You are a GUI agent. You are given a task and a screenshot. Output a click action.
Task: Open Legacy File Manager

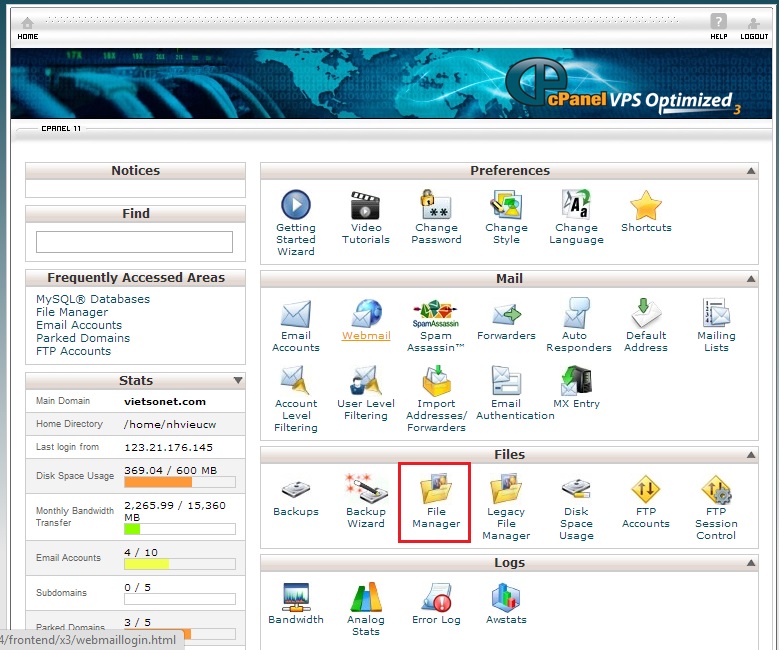pyautogui.click(x=506, y=507)
